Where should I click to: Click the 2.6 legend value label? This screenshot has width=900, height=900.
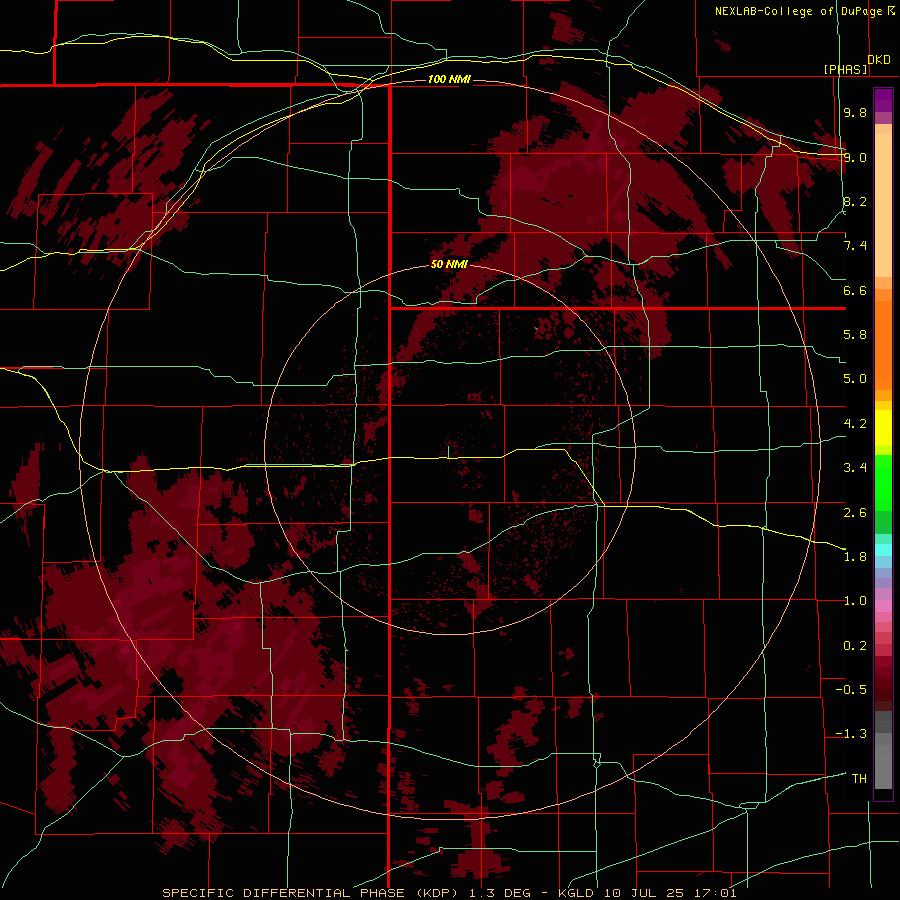[855, 512]
